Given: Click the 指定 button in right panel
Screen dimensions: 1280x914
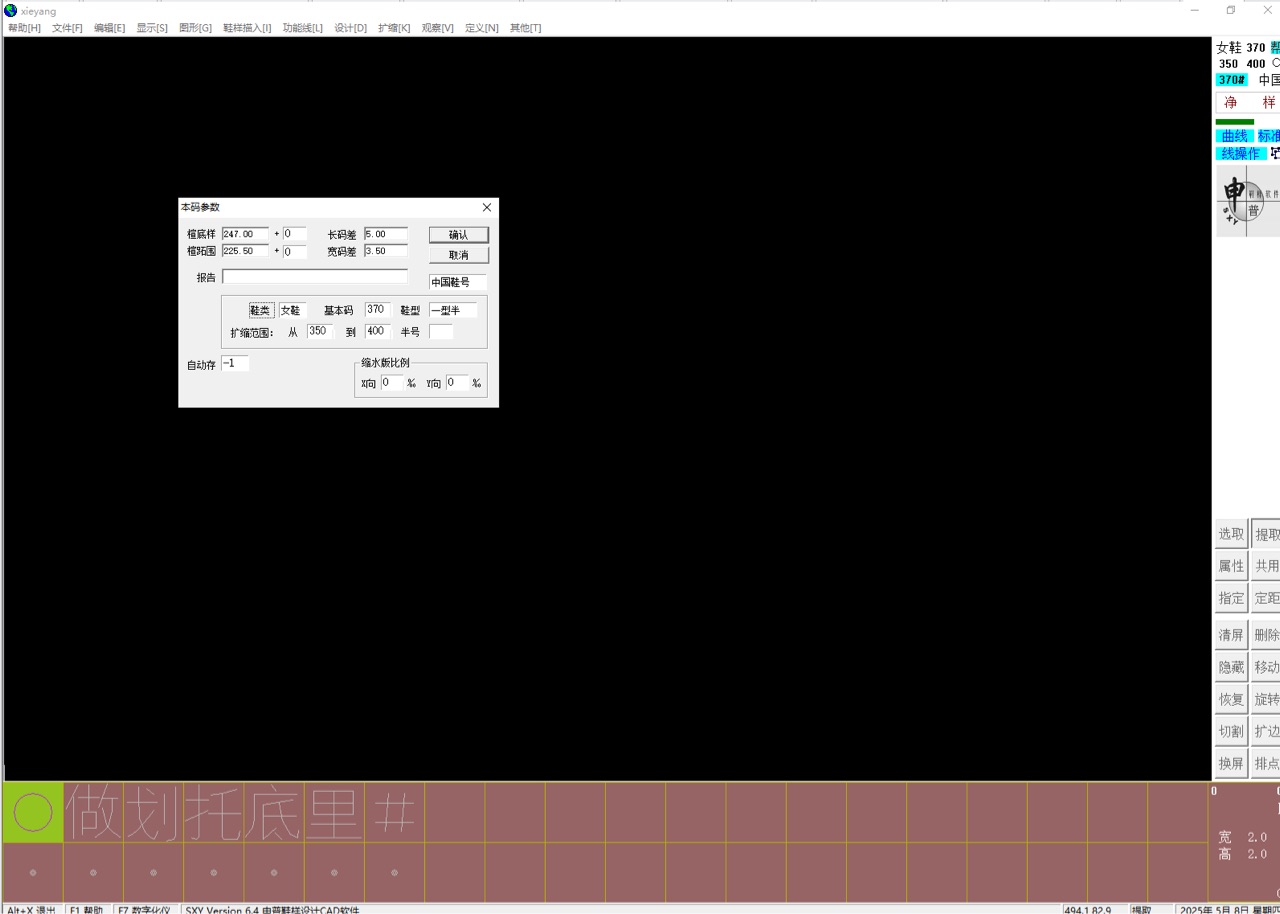Looking at the screenshot, I should pos(1231,598).
